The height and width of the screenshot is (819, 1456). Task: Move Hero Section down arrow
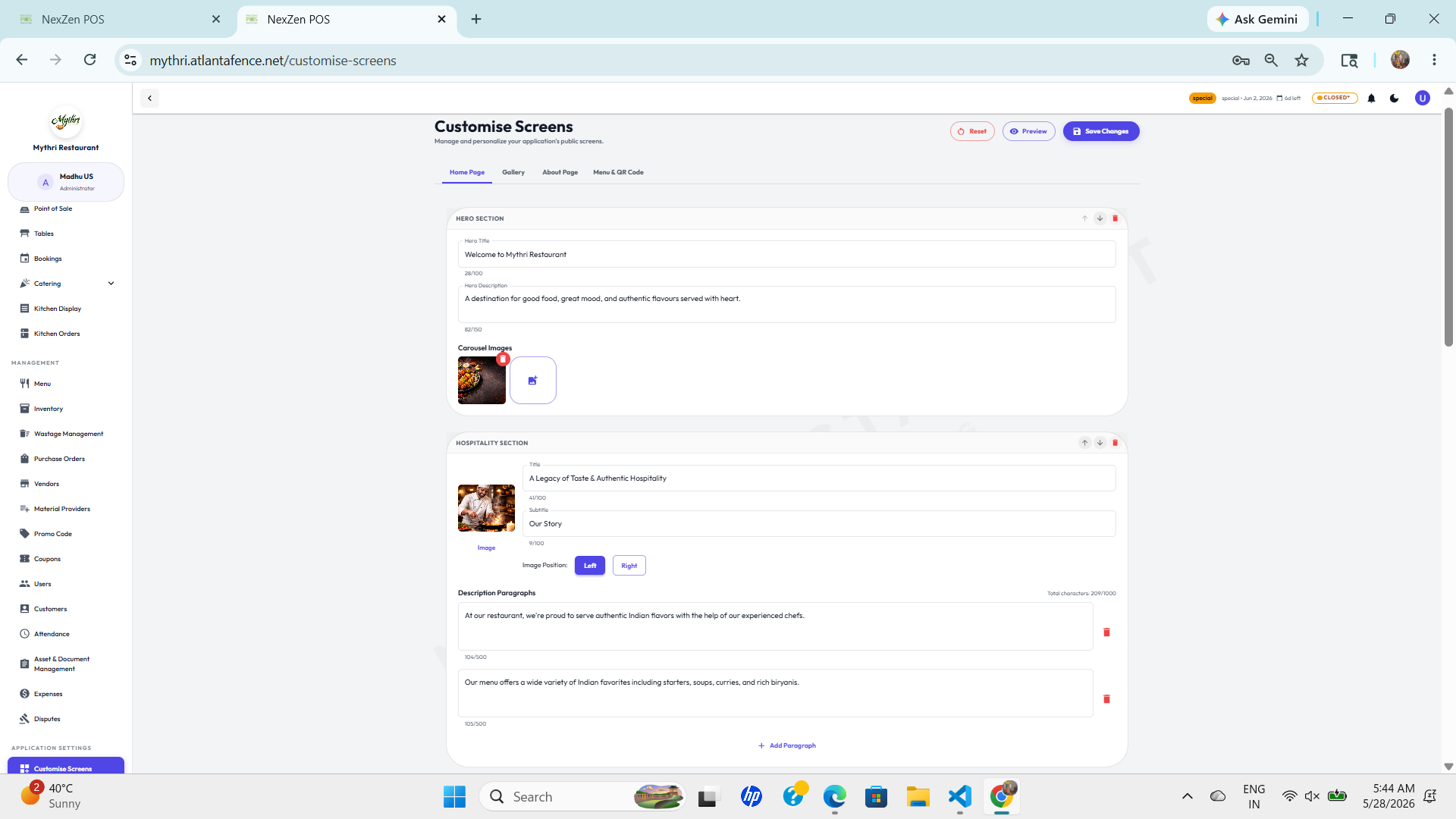(x=1100, y=218)
